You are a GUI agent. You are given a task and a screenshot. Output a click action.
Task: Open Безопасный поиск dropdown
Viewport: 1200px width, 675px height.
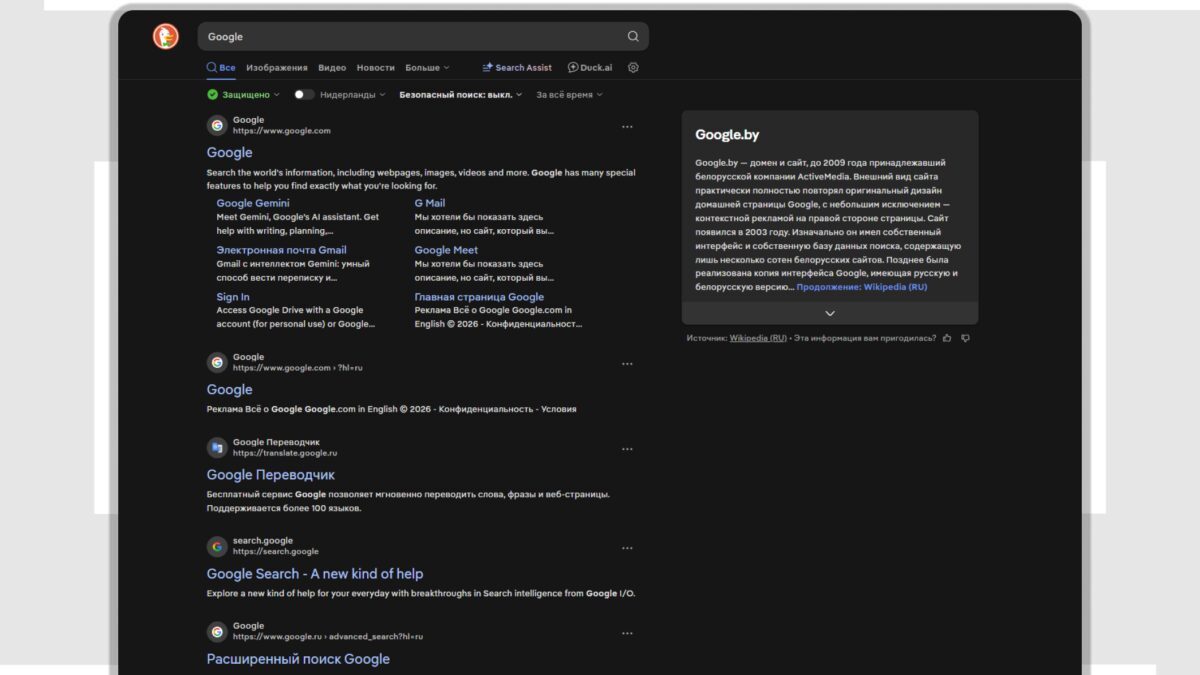[460, 95]
